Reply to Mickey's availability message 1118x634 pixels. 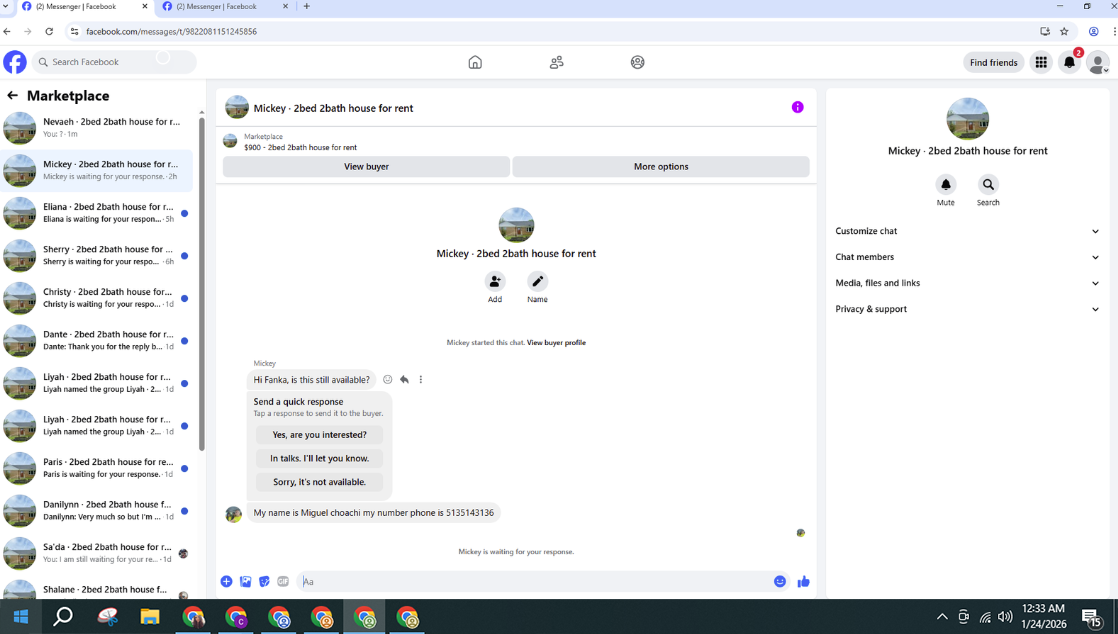point(404,379)
